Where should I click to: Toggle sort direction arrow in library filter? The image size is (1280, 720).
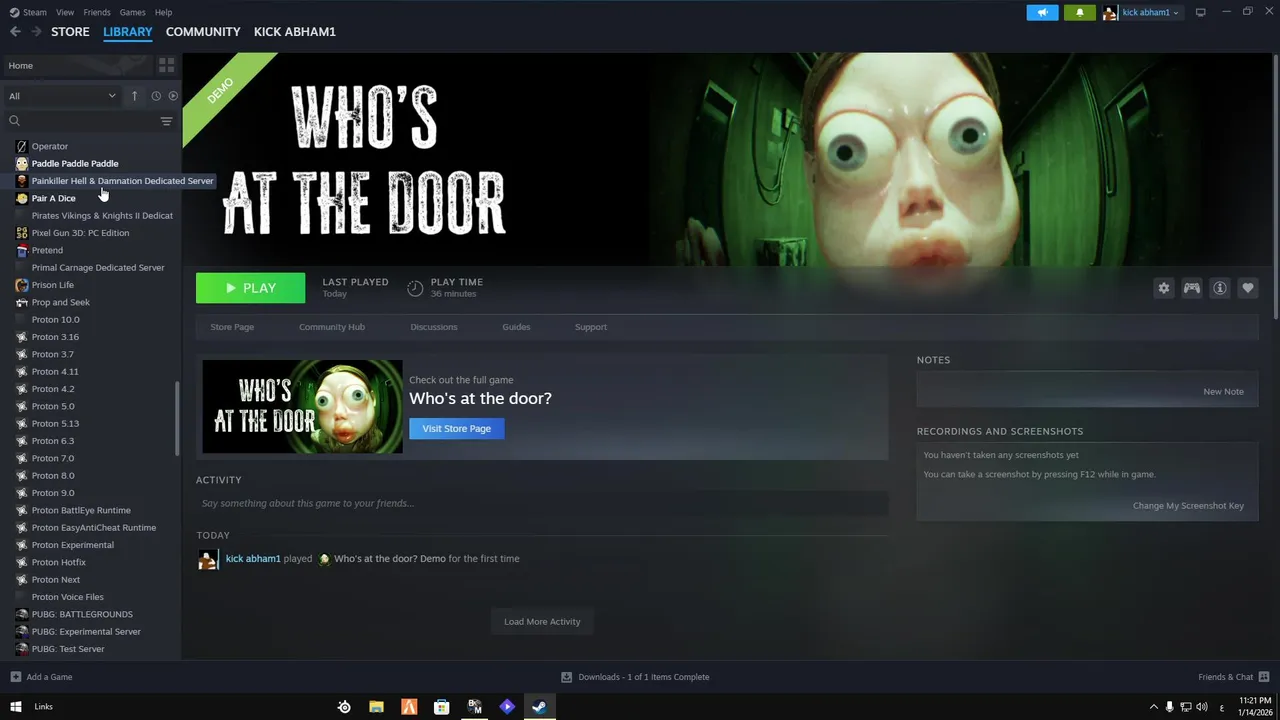[135, 96]
